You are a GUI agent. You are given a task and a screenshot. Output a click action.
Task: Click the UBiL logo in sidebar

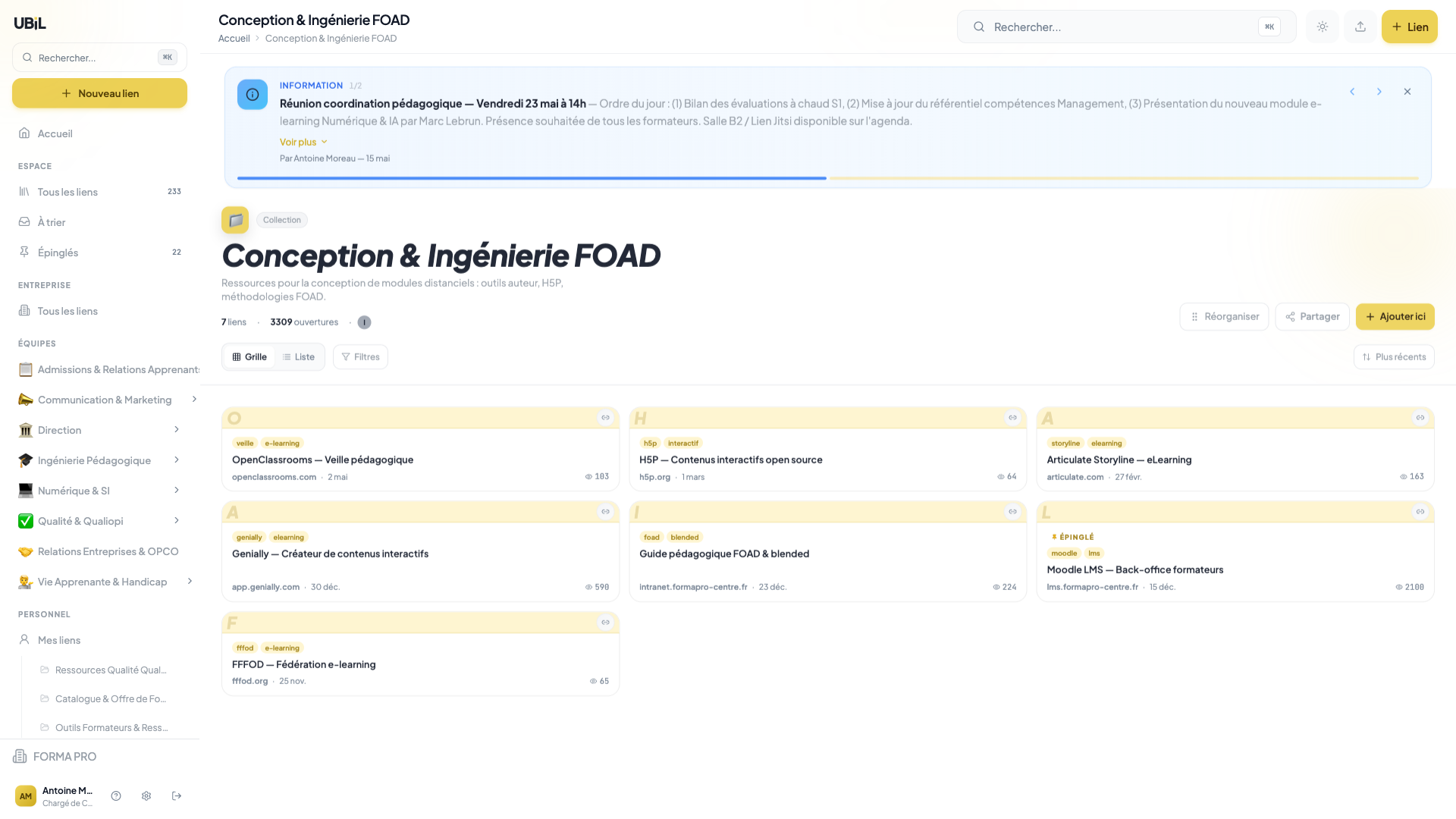tap(30, 24)
